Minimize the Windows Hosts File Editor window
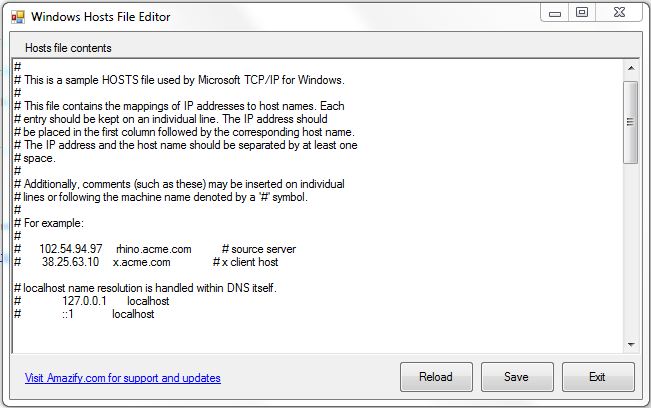 click(556, 12)
